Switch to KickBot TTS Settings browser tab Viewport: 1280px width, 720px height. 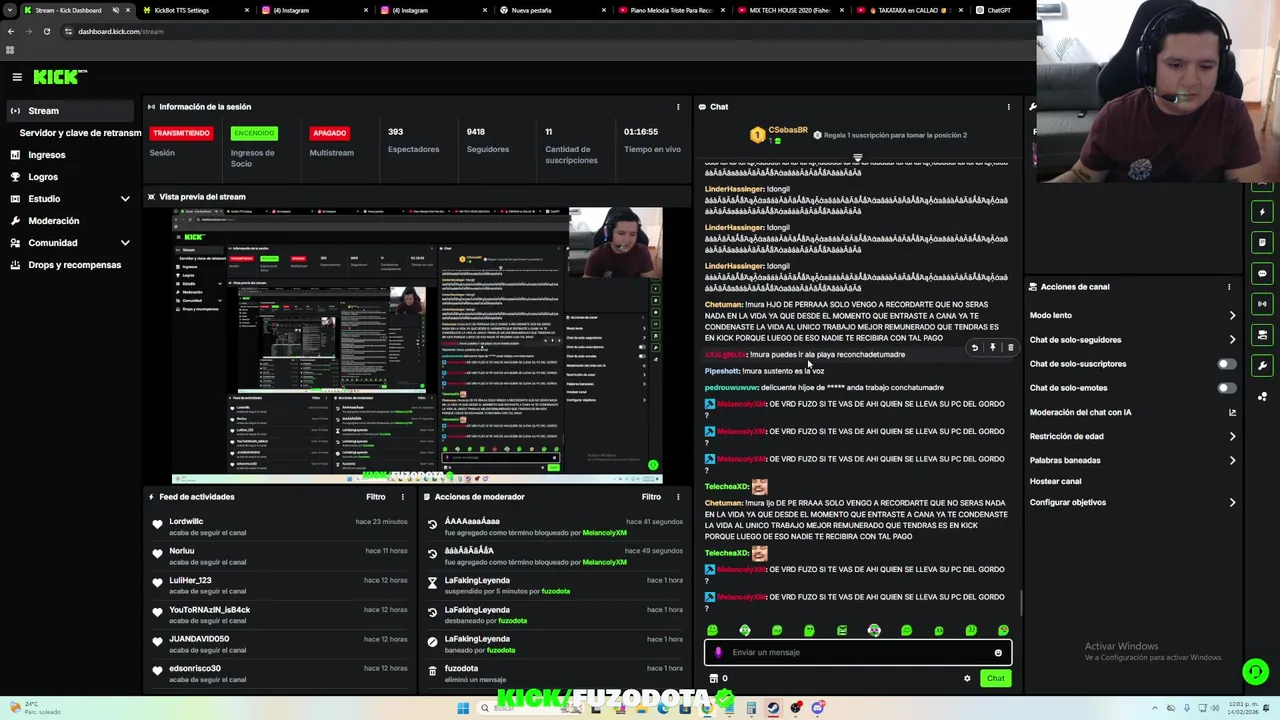pos(197,10)
